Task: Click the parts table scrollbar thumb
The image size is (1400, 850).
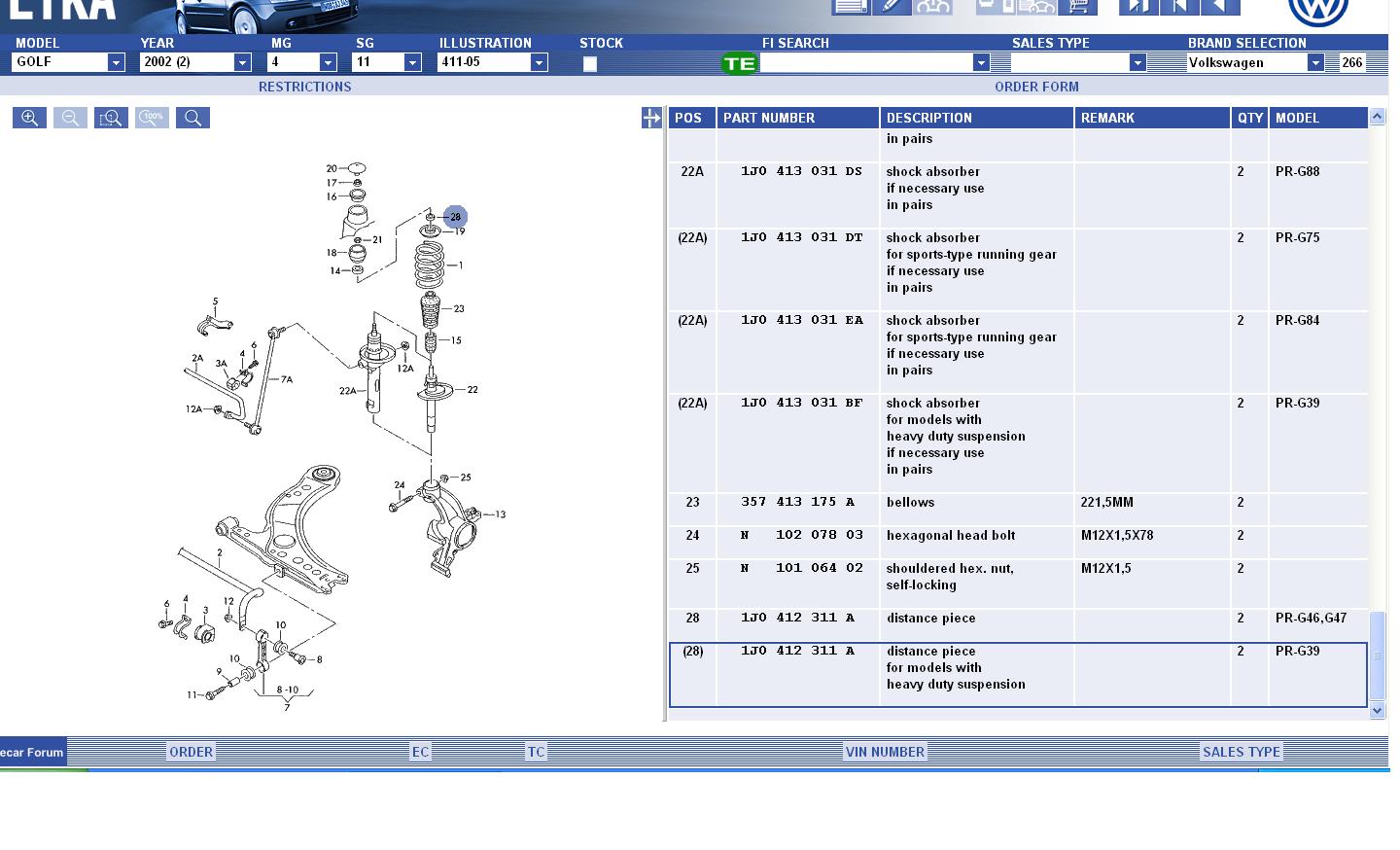Action: click(1377, 656)
